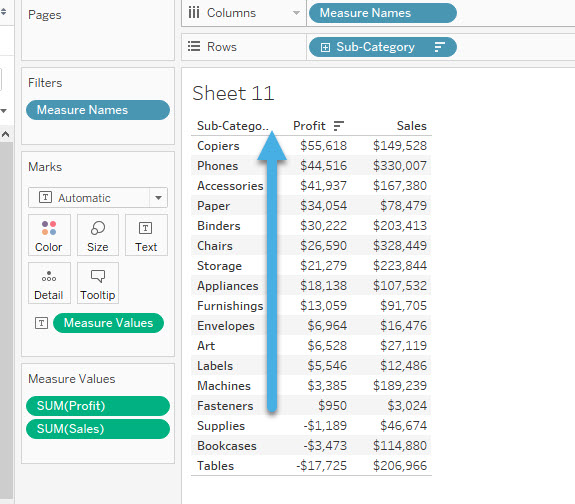Click the Rows shelf icon
Screen dimensions: 575x504
pyautogui.click(x=194, y=47)
